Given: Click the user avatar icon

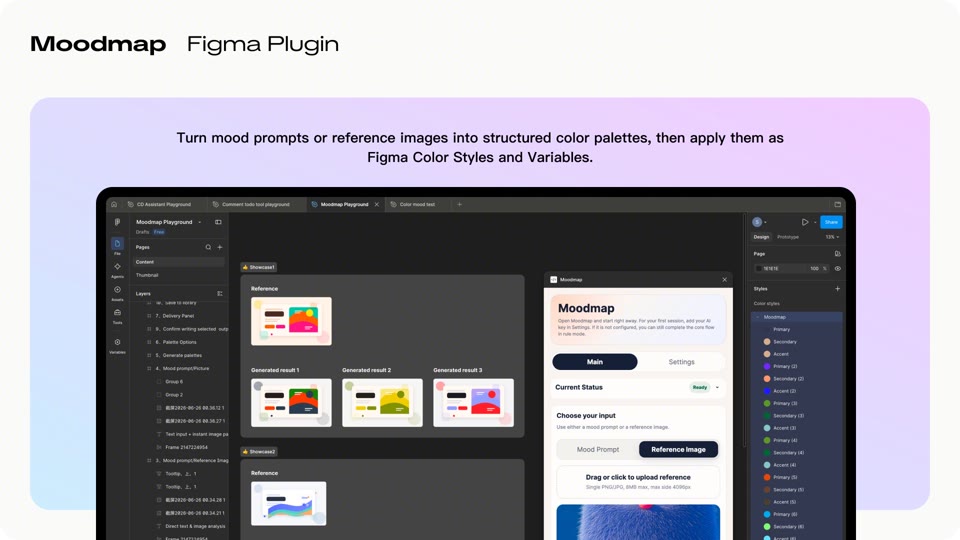Looking at the screenshot, I should 757,222.
